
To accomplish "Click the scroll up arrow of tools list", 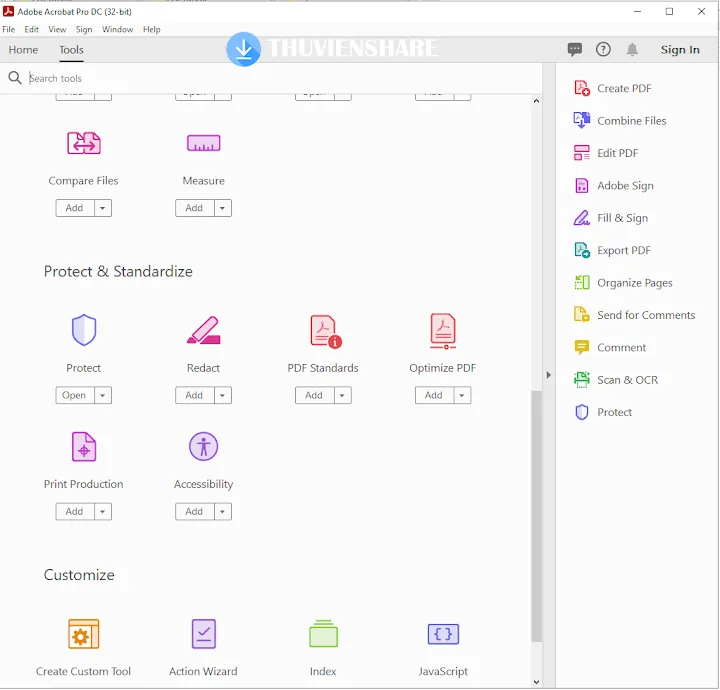I will point(536,101).
